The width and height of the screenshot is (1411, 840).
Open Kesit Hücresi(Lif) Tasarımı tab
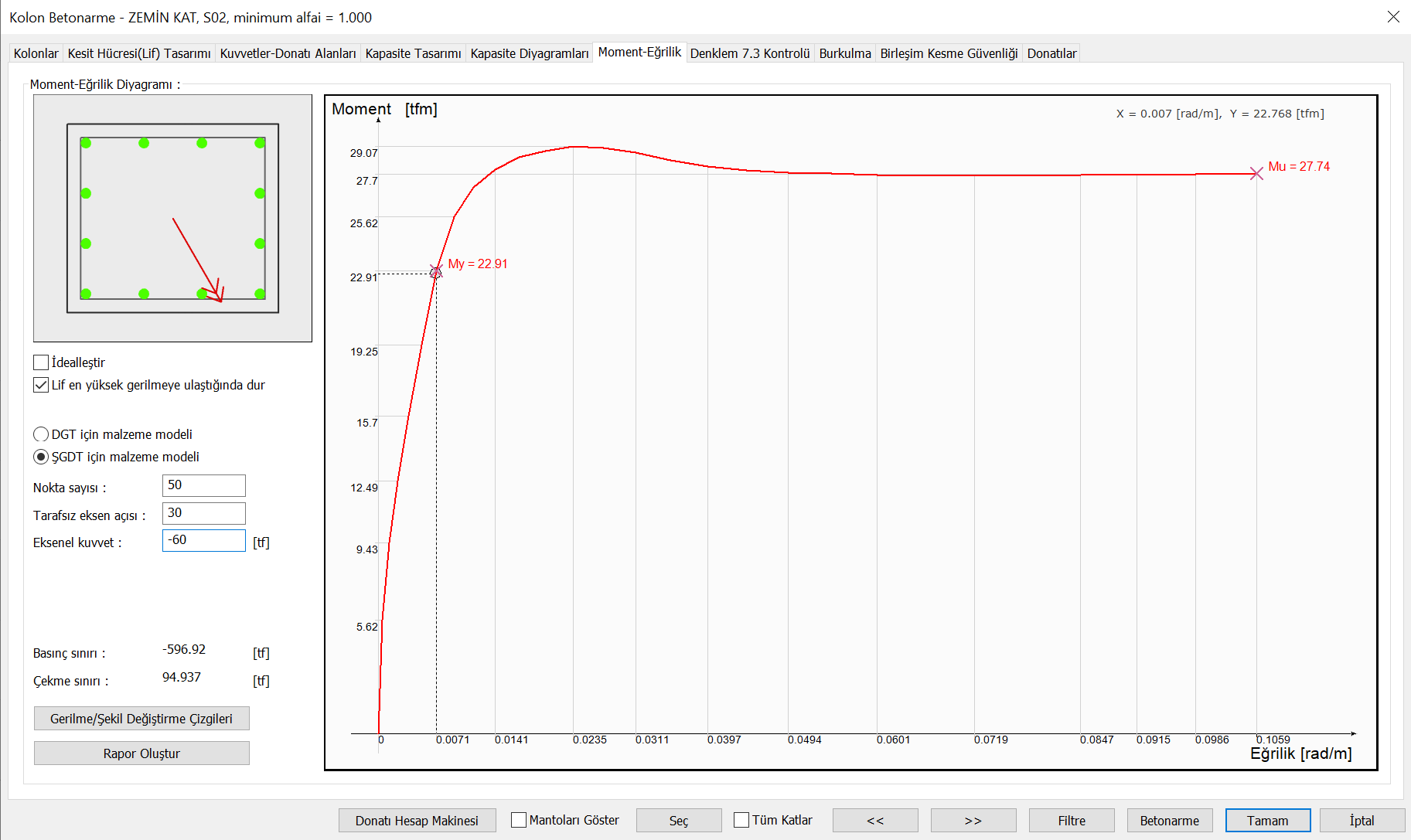coord(139,53)
